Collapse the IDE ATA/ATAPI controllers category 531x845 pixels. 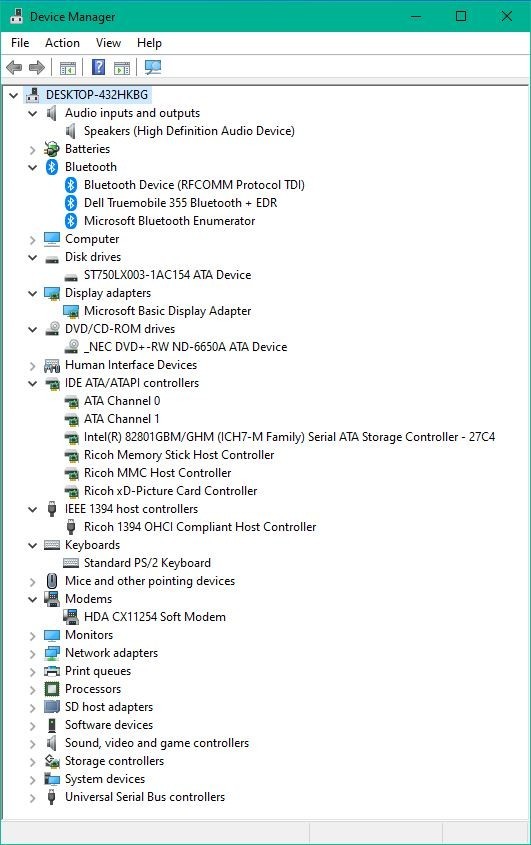[32, 384]
